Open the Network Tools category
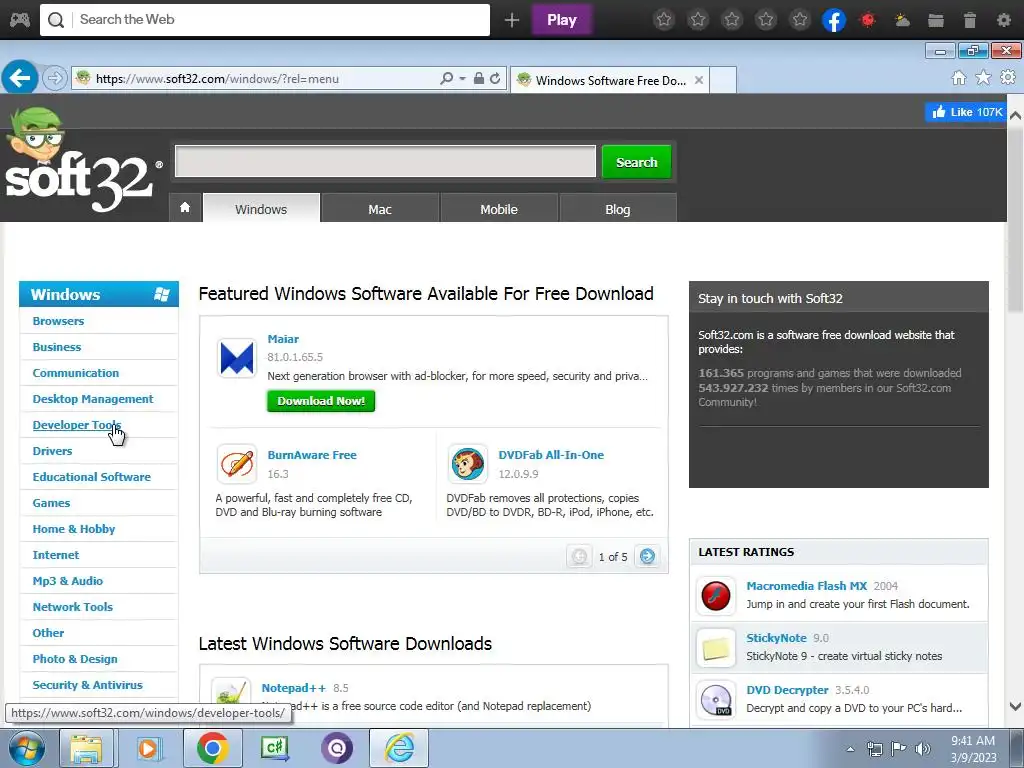The image size is (1024, 768). pyautogui.click(x=72, y=607)
